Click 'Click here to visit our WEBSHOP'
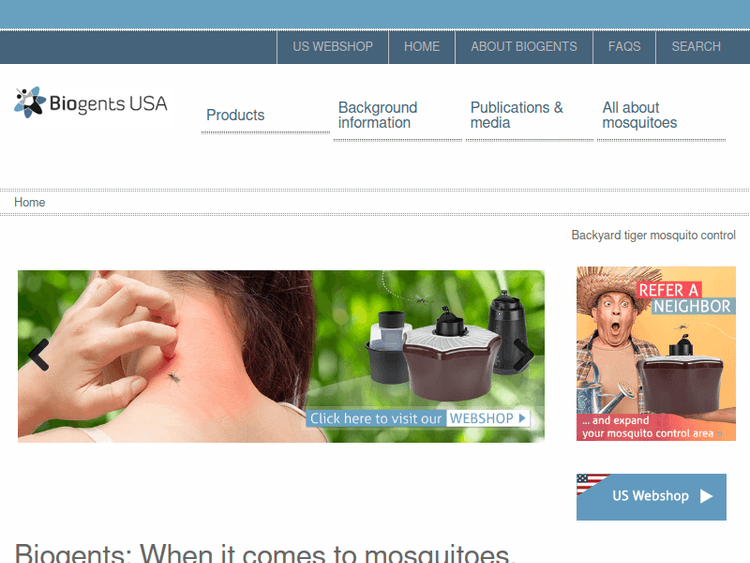The image size is (750, 563). [x=418, y=419]
